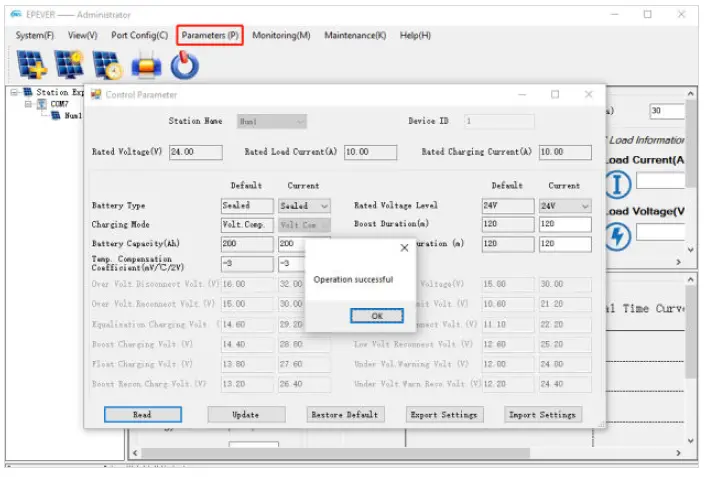The image size is (705, 477).
Task: Open the Port Config(C) menu
Action: [x=139, y=35]
